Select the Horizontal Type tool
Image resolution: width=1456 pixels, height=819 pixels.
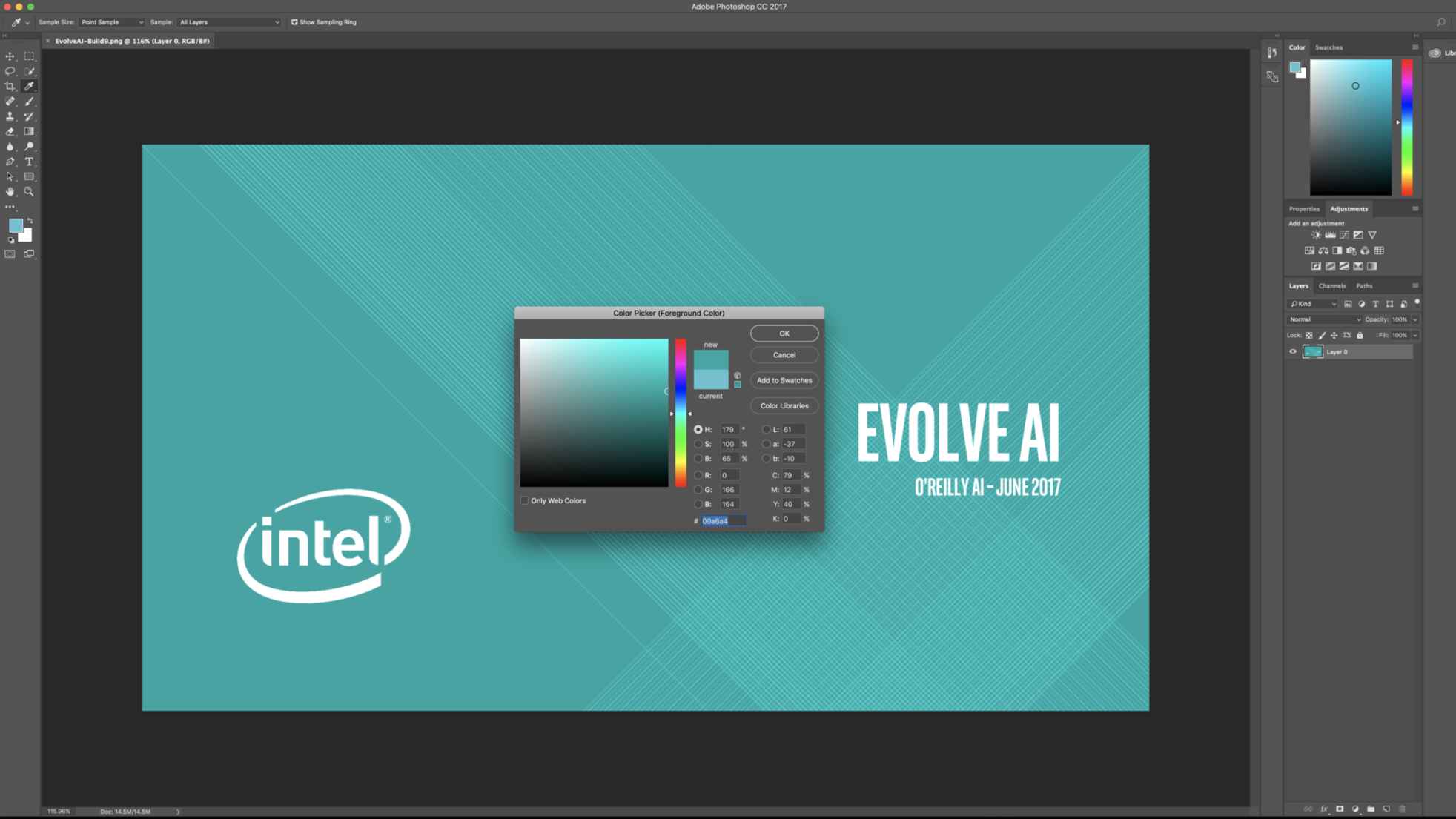coord(29,162)
